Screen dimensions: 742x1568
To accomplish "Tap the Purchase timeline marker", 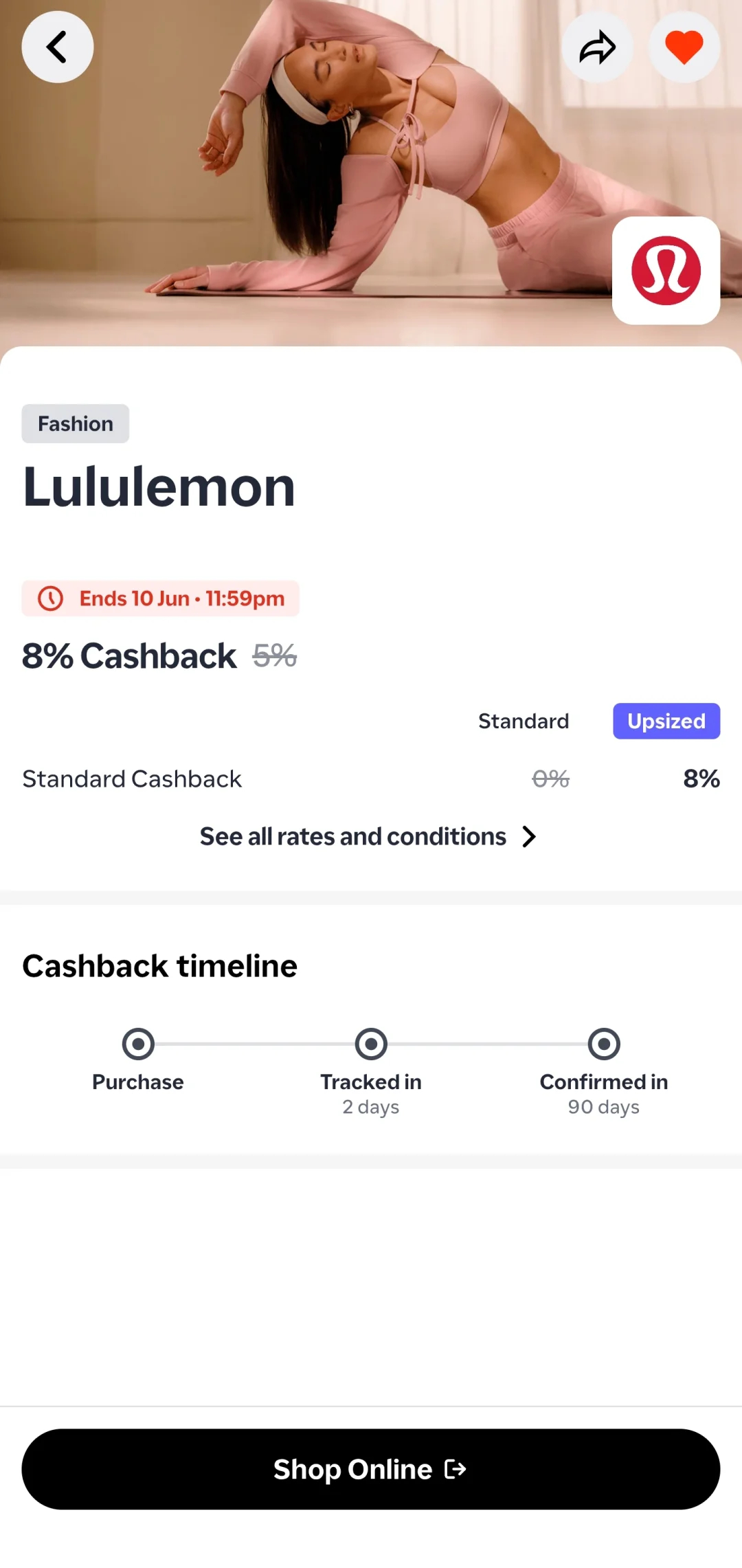I will click(x=138, y=1044).
